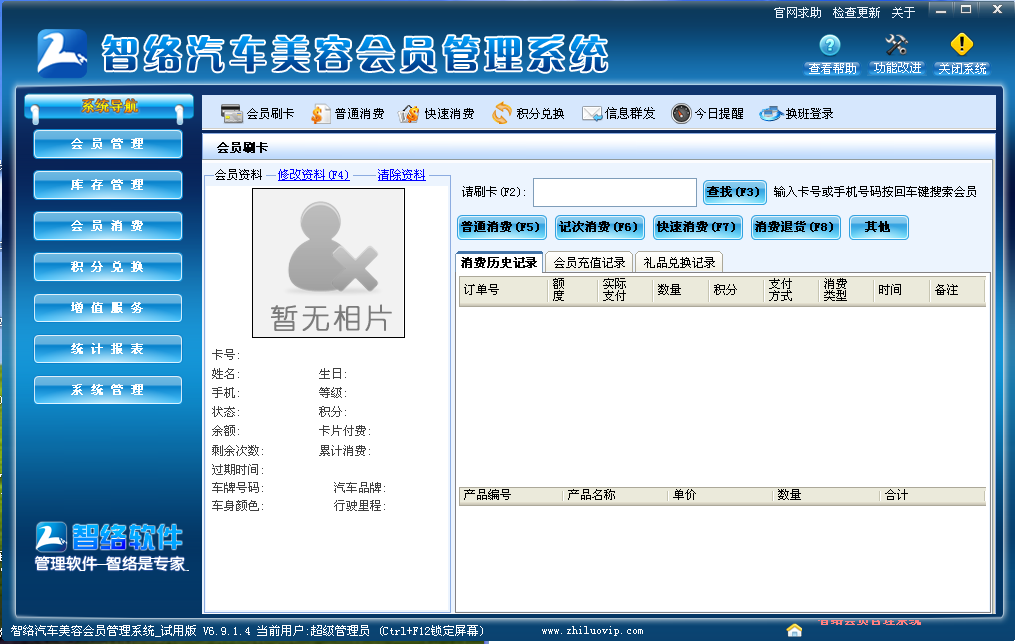Click the 检查更新 menu item

[x=856, y=12]
